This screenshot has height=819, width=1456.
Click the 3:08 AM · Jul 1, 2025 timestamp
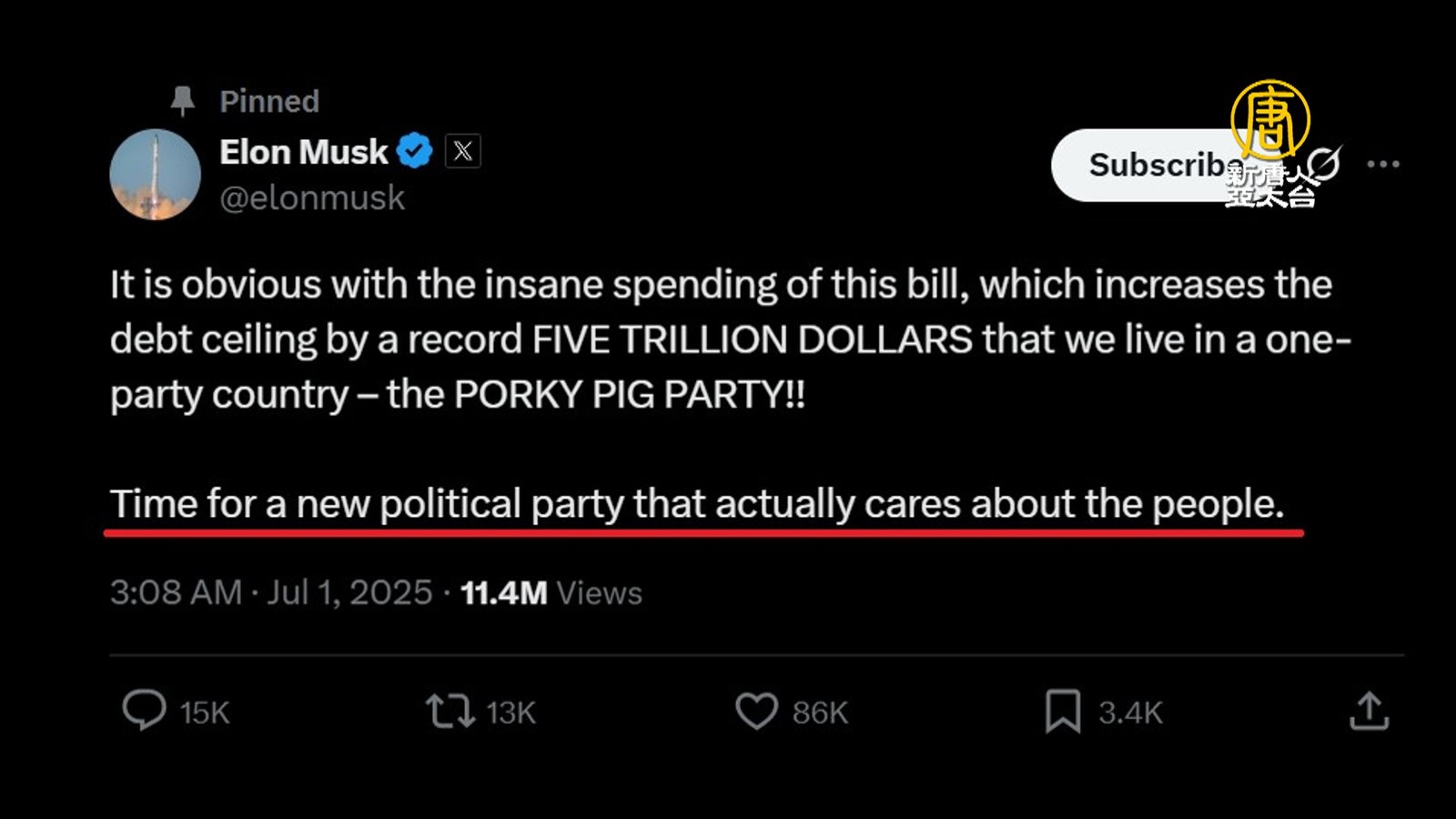(x=270, y=592)
